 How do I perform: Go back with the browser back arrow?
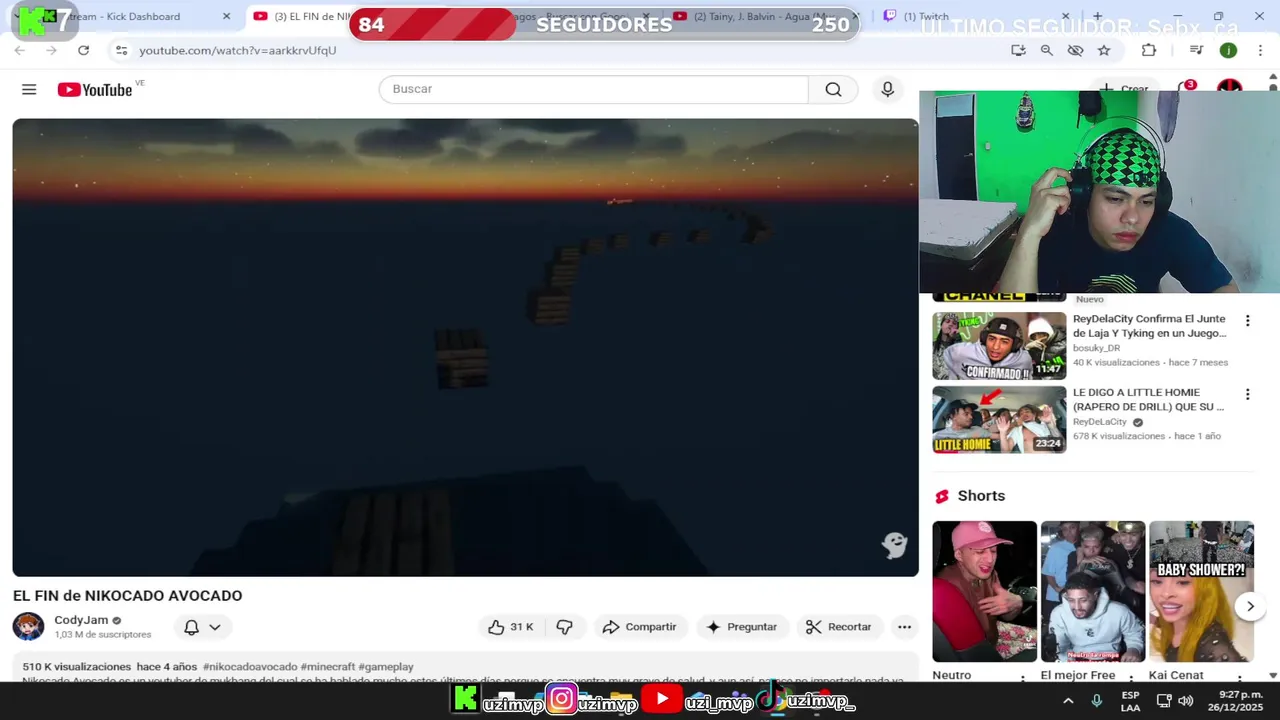coord(20,50)
